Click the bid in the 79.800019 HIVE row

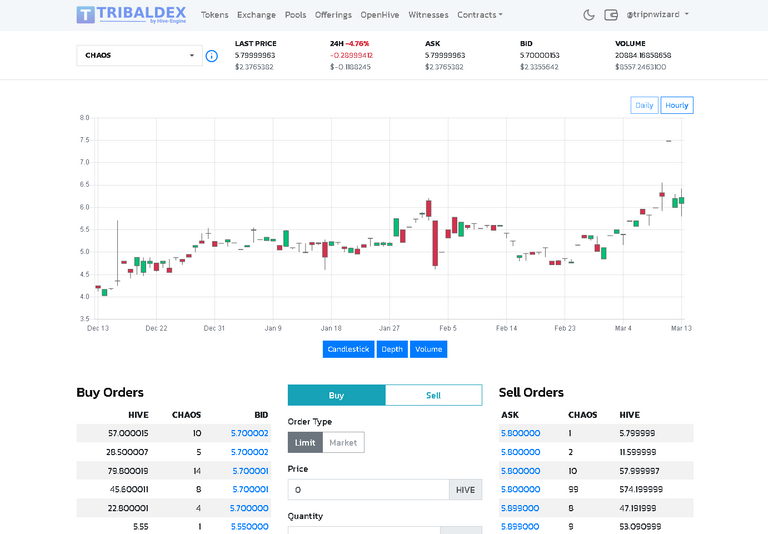(250, 471)
